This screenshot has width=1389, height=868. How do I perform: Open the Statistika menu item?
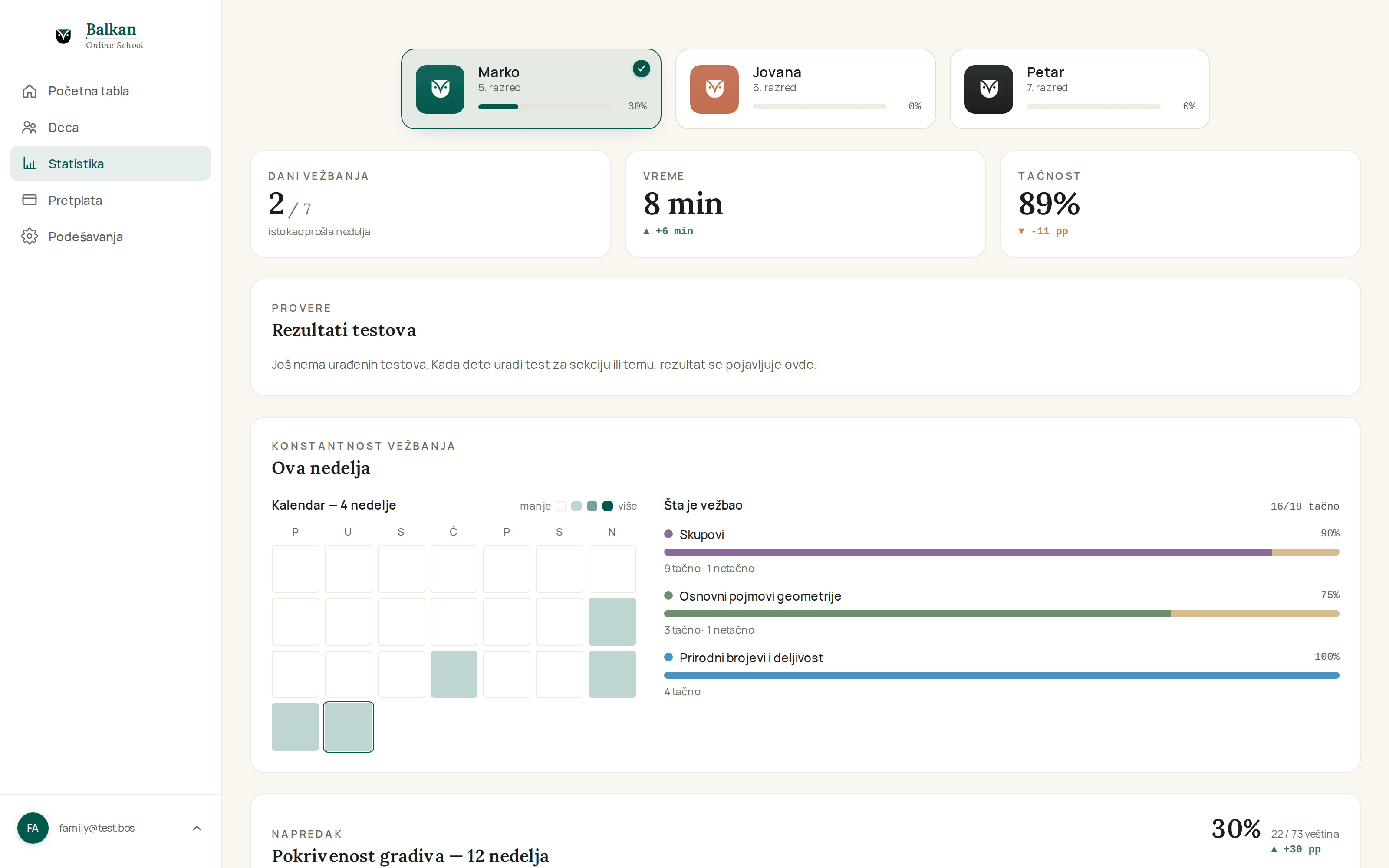click(x=111, y=164)
